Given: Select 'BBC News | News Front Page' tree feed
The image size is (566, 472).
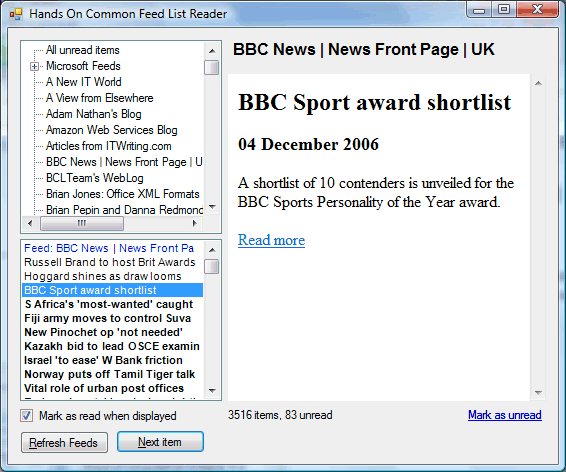Looking at the screenshot, I should (x=124, y=162).
